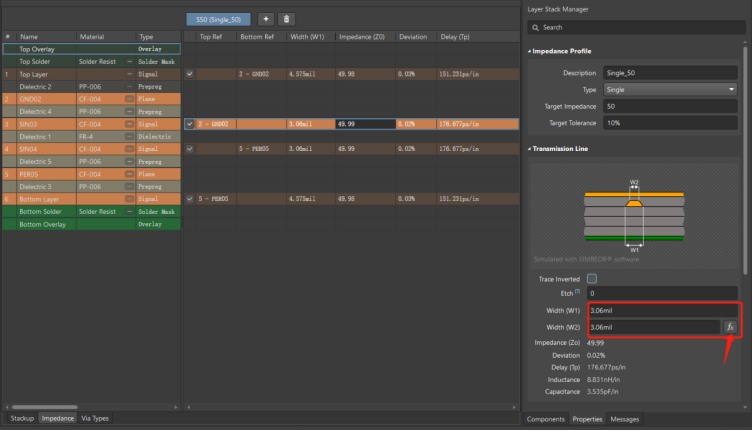Collapse the Transmission Line section
The height and width of the screenshot is (431, 753).
pos(529,149)
